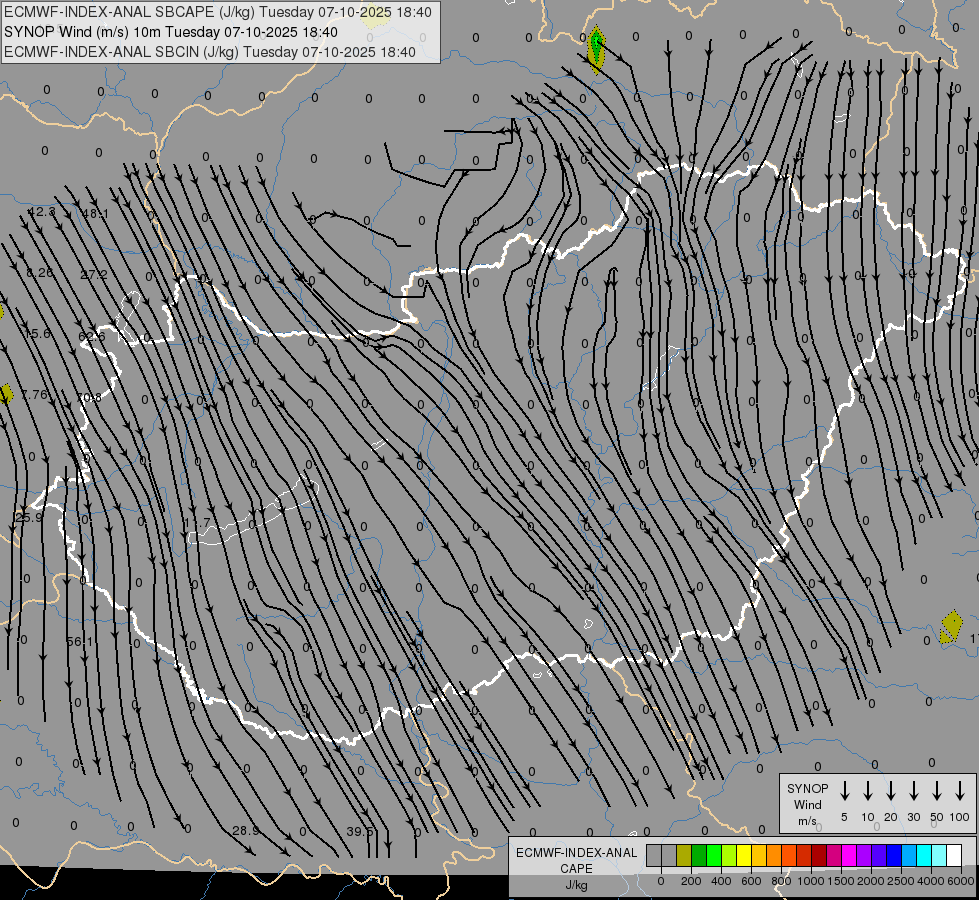Image resolution: width=979 pixels, height=900 pixels.
Task: Click the 48.1 value on the map
Action: coord(96,214)
